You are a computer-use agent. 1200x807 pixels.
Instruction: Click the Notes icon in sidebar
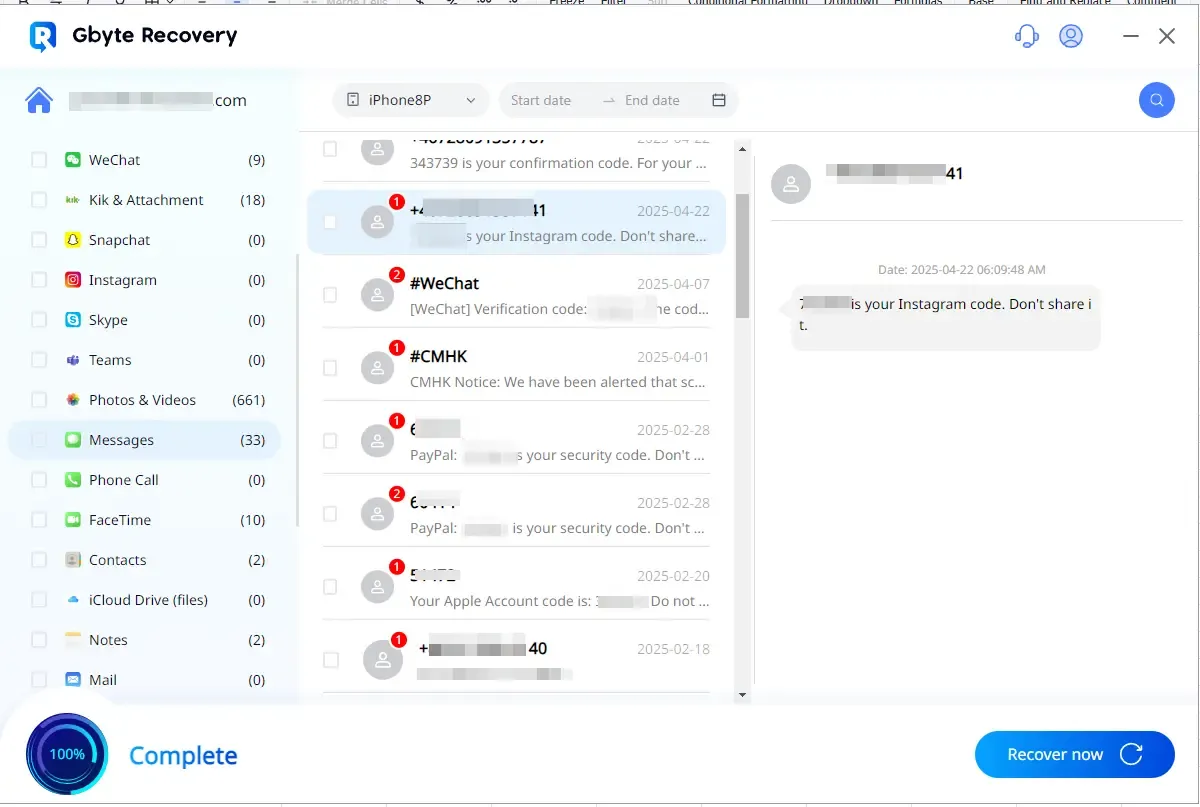73,640
